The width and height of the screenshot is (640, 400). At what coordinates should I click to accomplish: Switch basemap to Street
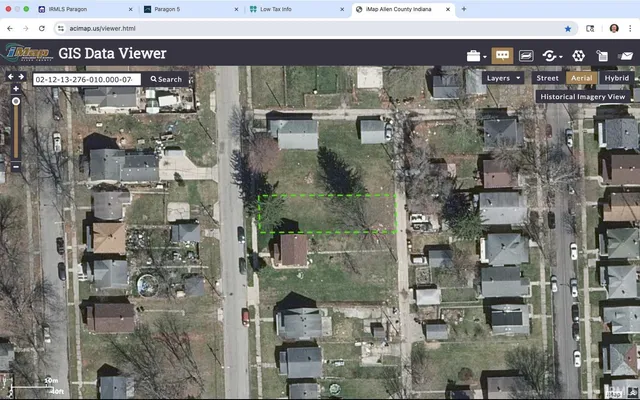[547, 77]
